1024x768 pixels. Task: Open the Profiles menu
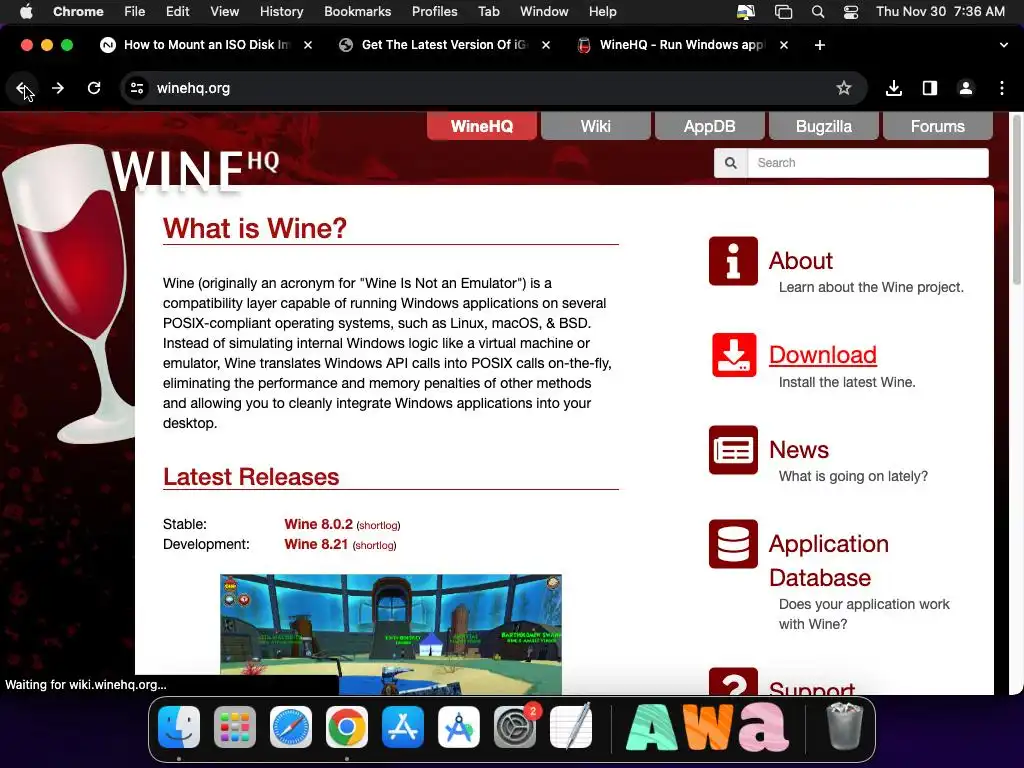tap(434, 11)
